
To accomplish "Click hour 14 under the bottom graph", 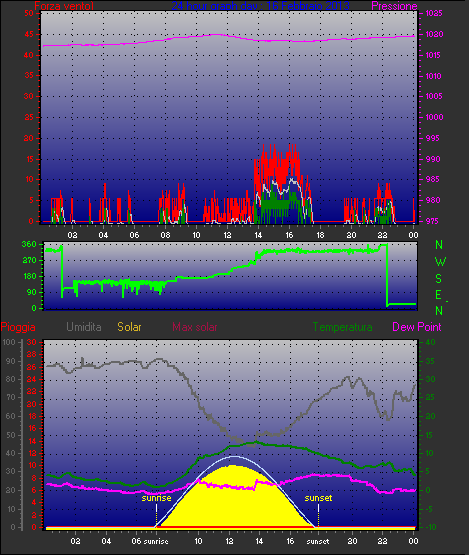I will pyautogui.click(x=259, y=541).
